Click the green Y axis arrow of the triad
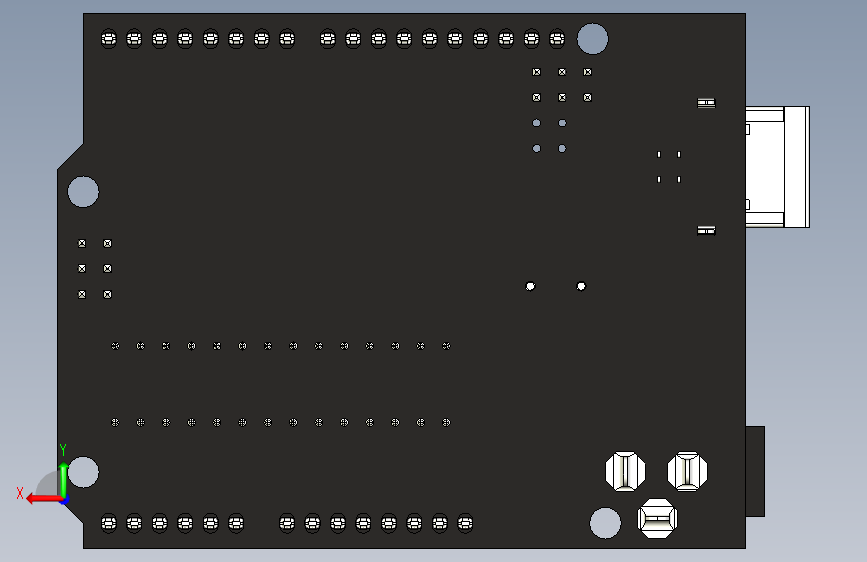Viewport: 867px width, 562px height. click(x=63, y=481)
